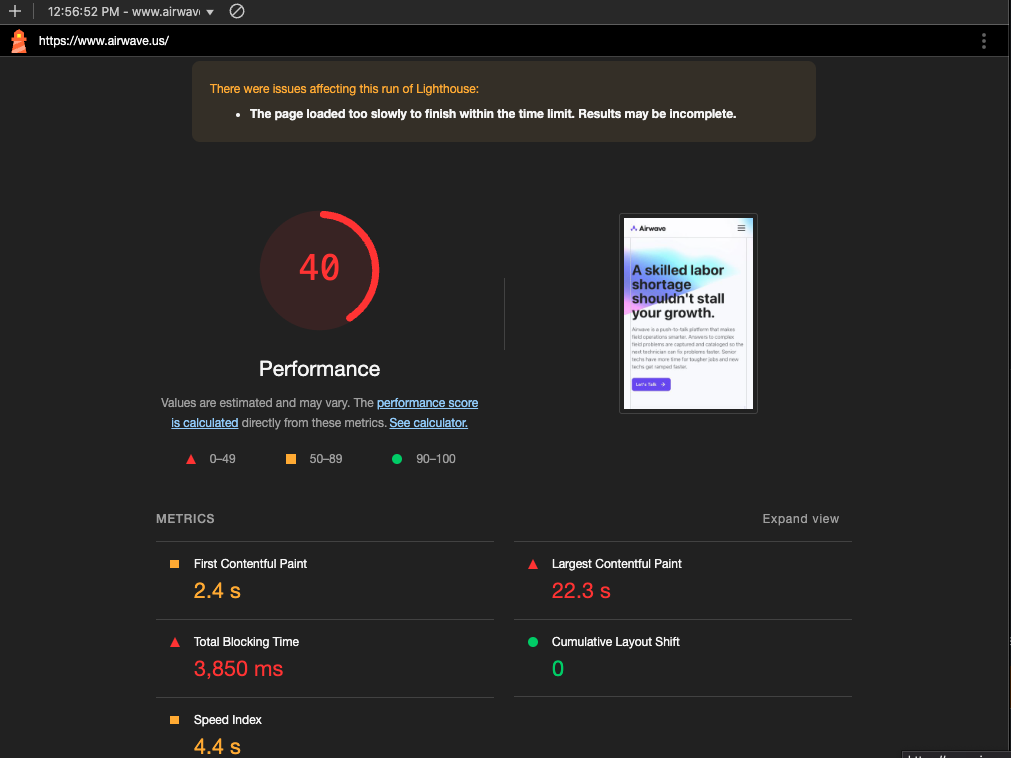1011x758 pixels.
Task: Click the red triangle beside Largest Contentful Paint
Action: (533, 565)
